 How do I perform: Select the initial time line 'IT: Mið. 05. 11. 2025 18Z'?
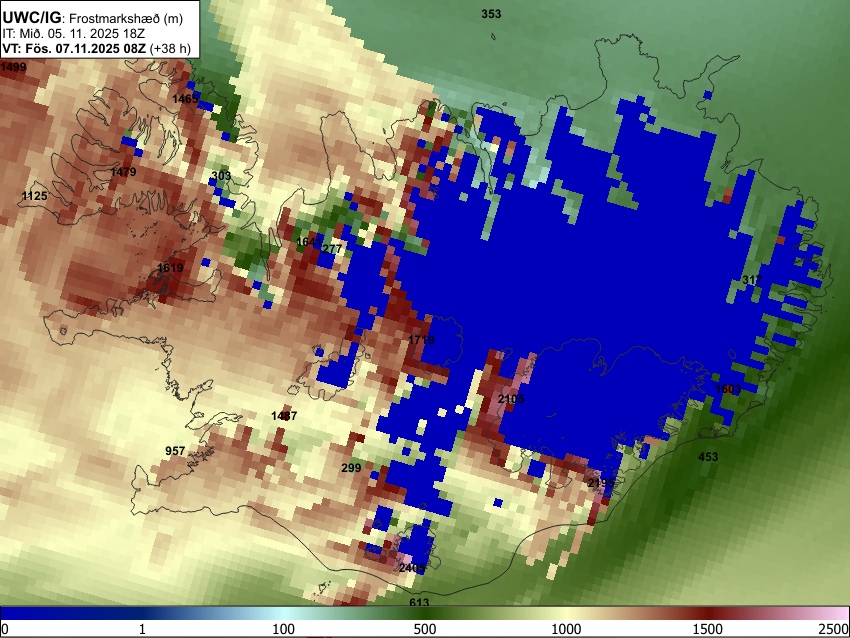pyautogui.click(x=73, y=34)
